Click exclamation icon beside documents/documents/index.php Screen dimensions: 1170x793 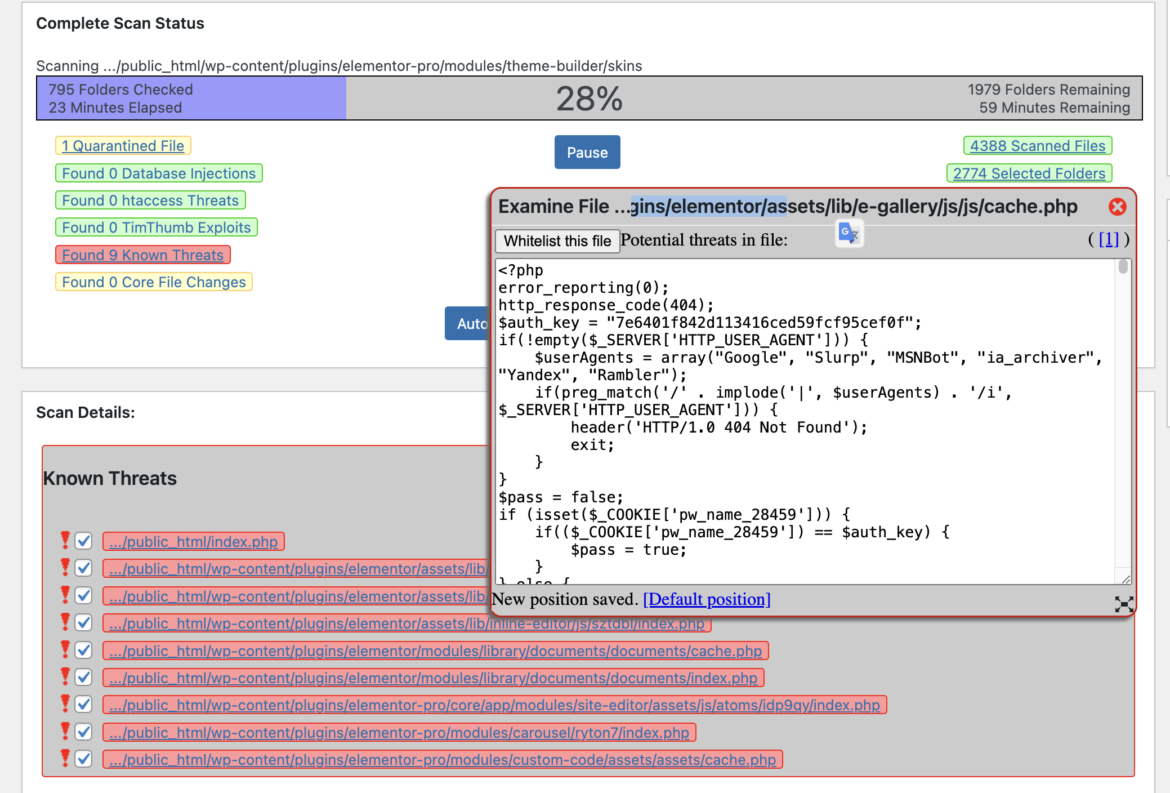(65, 677)
